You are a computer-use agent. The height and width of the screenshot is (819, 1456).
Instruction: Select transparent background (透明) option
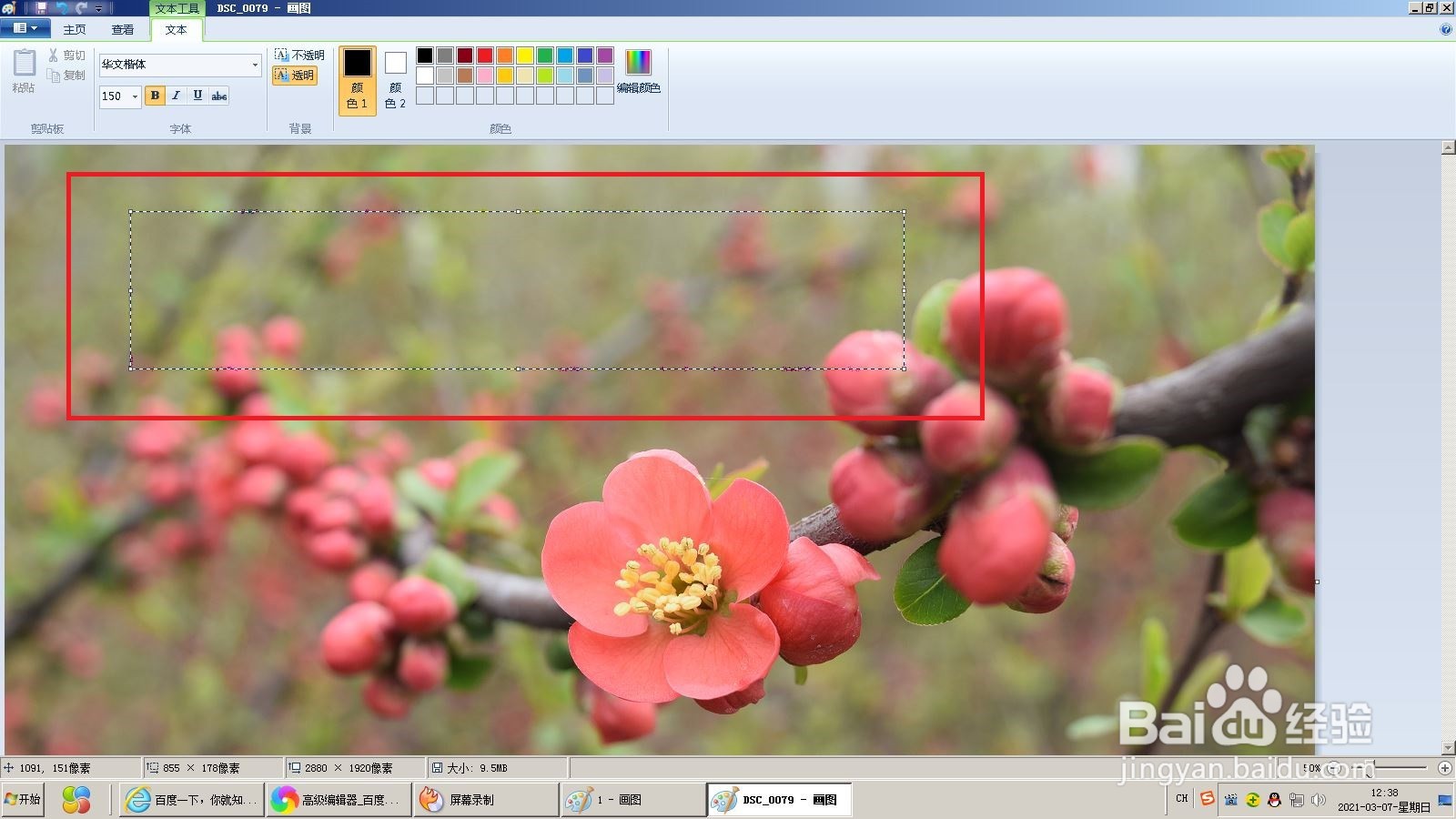tap(295, 76)
